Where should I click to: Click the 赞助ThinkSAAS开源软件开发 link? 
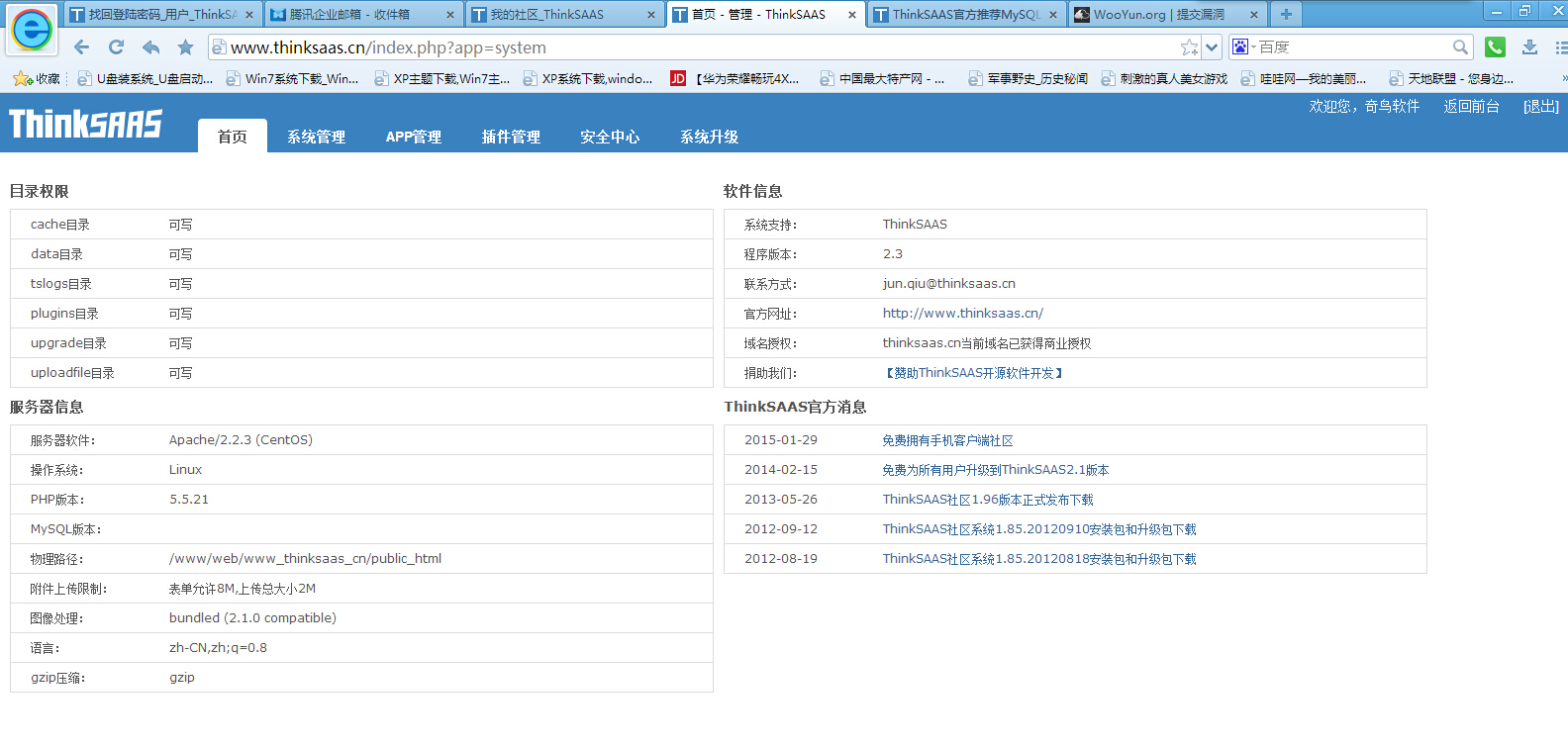pyautogui.click(x=974, y=373)
